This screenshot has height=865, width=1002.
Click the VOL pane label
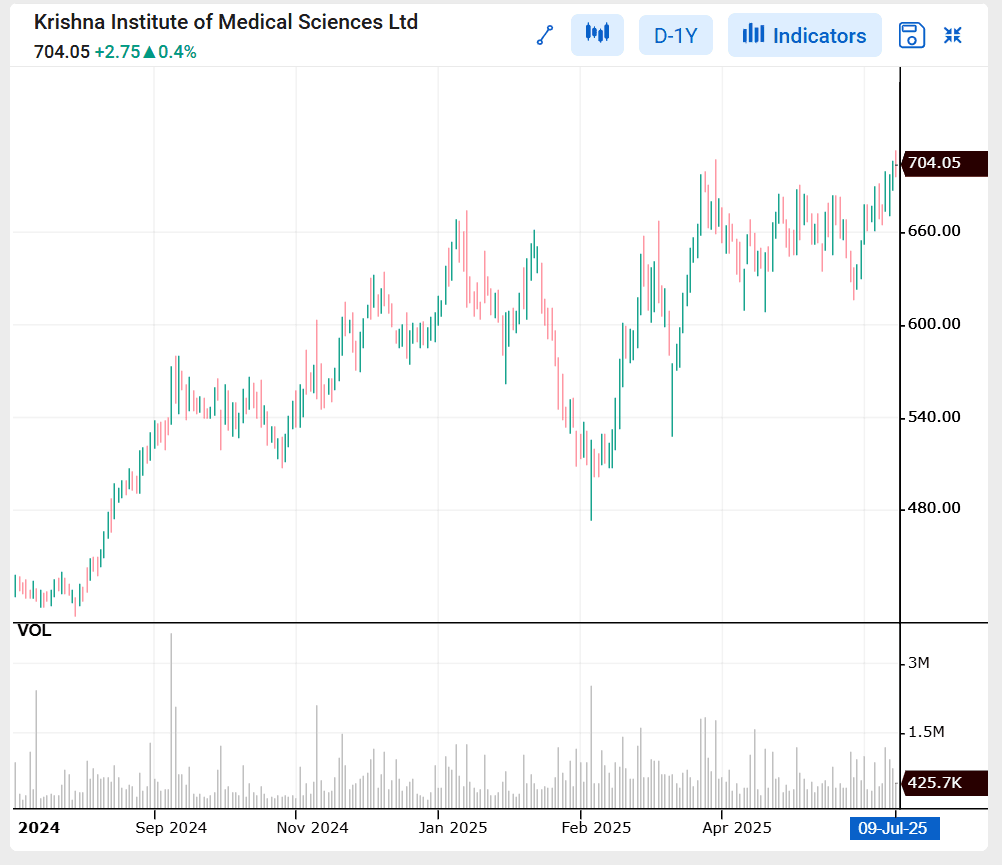click(x=34, y=631)
